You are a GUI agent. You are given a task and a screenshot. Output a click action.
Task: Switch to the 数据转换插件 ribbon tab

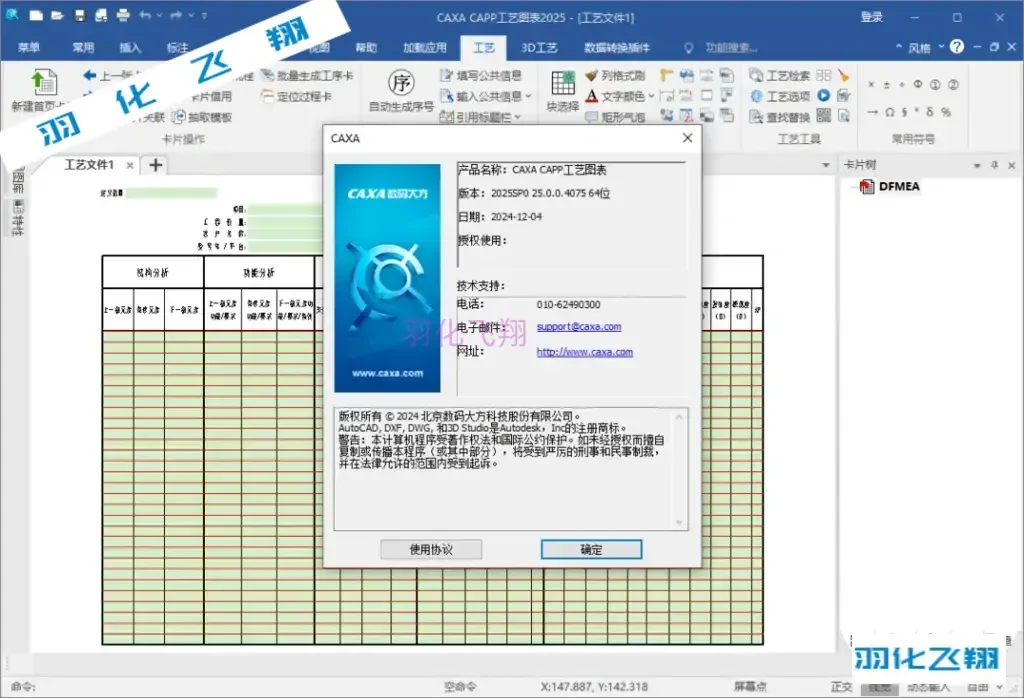[616, 47]
